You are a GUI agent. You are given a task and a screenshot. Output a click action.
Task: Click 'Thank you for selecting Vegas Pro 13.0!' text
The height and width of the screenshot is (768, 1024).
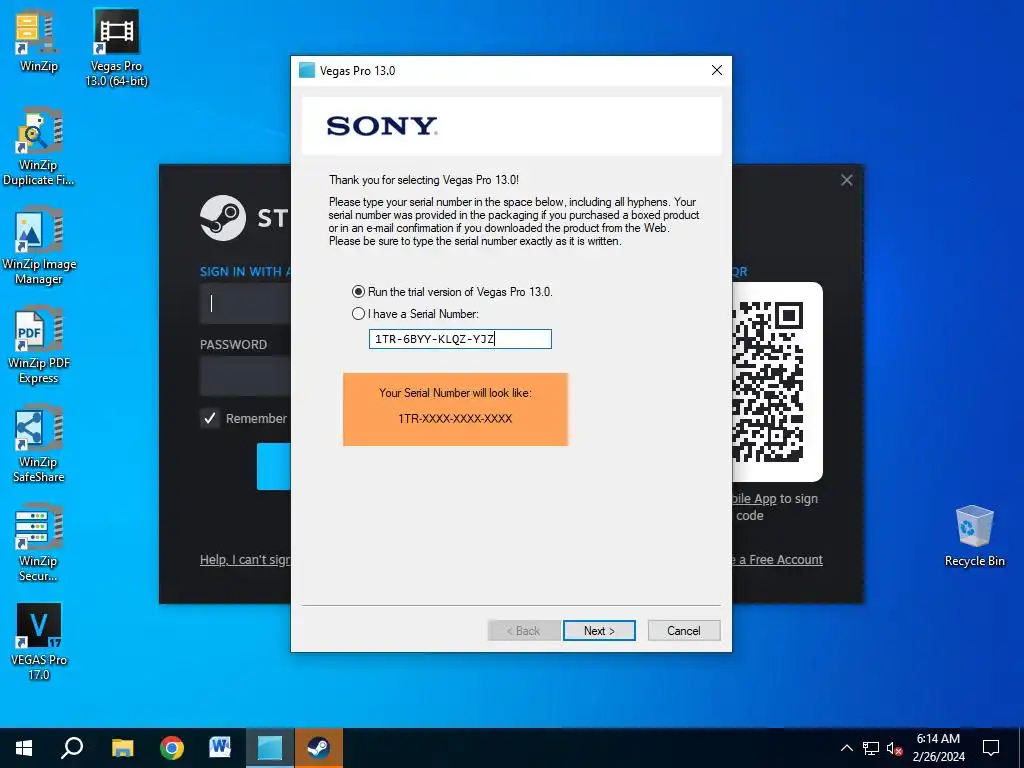(x=424, y=180)
